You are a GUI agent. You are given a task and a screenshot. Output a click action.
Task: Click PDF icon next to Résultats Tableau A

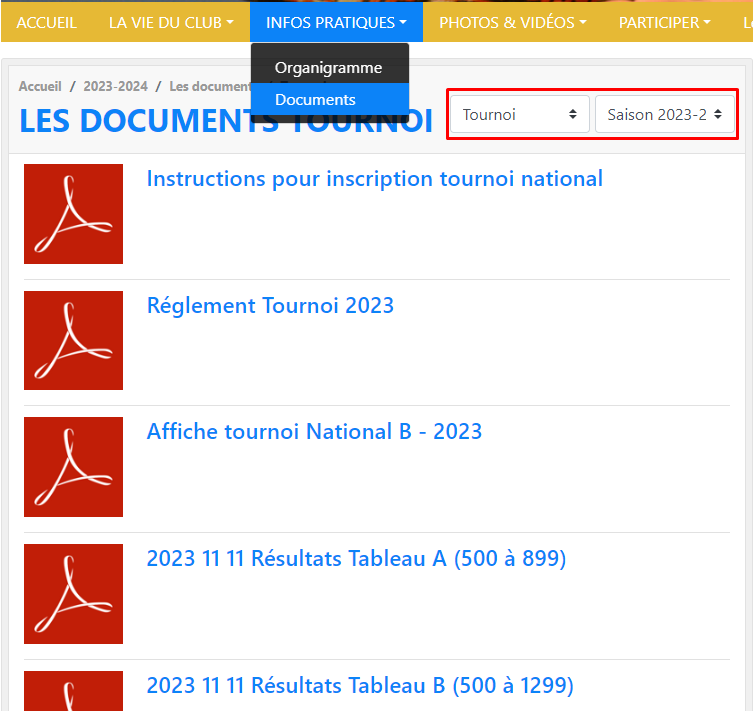point(73,594)
